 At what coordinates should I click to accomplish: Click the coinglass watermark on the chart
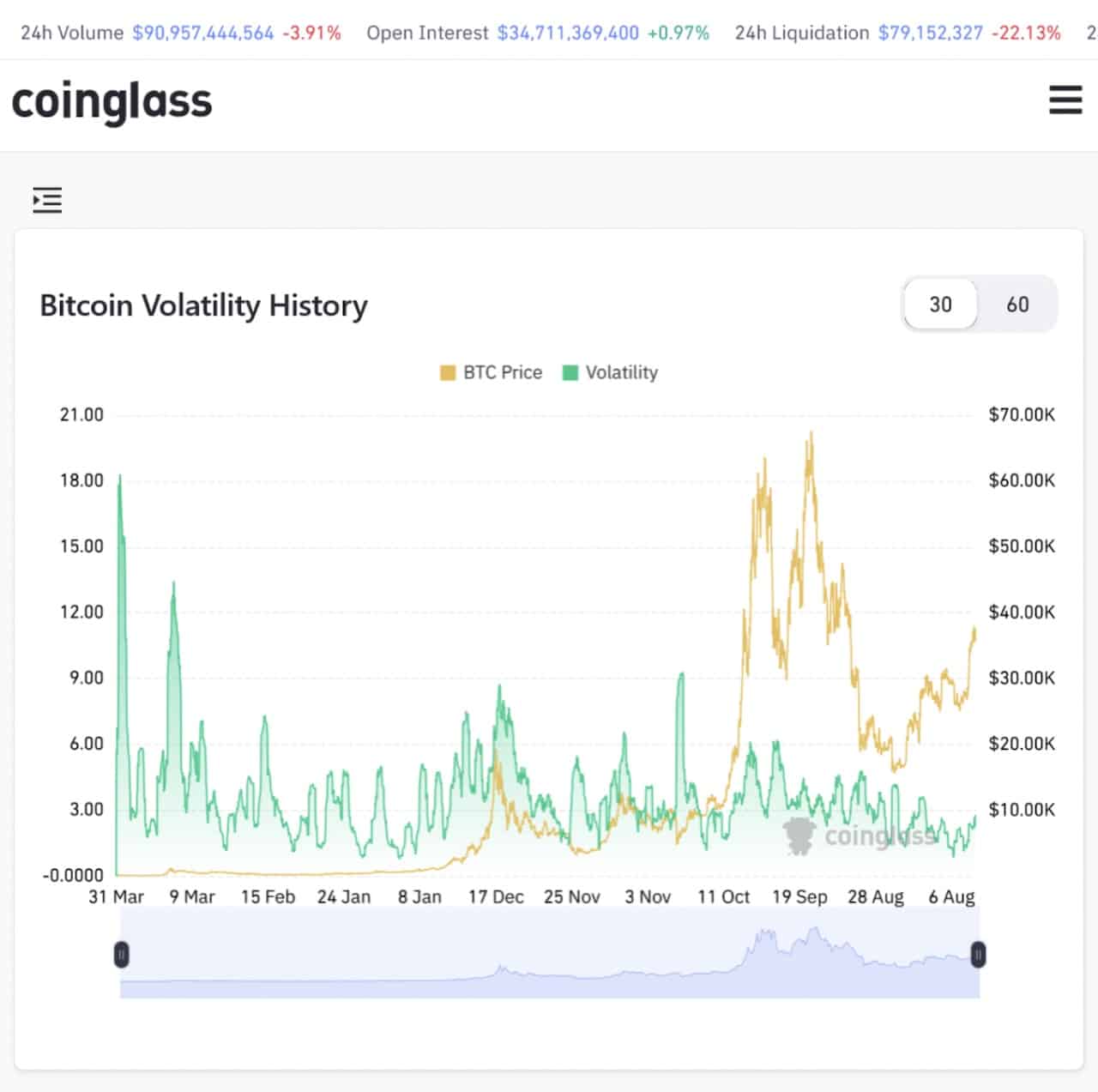[x=862, y=835]
